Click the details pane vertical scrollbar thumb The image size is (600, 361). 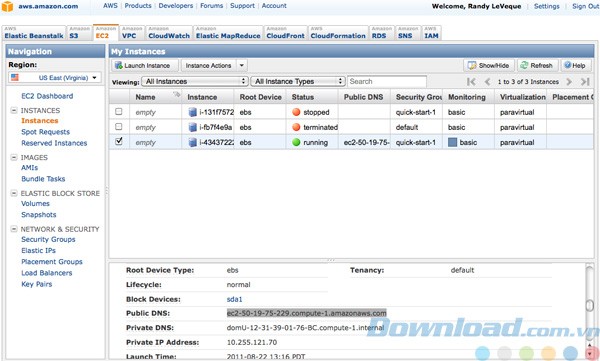(x=590, y=305)
